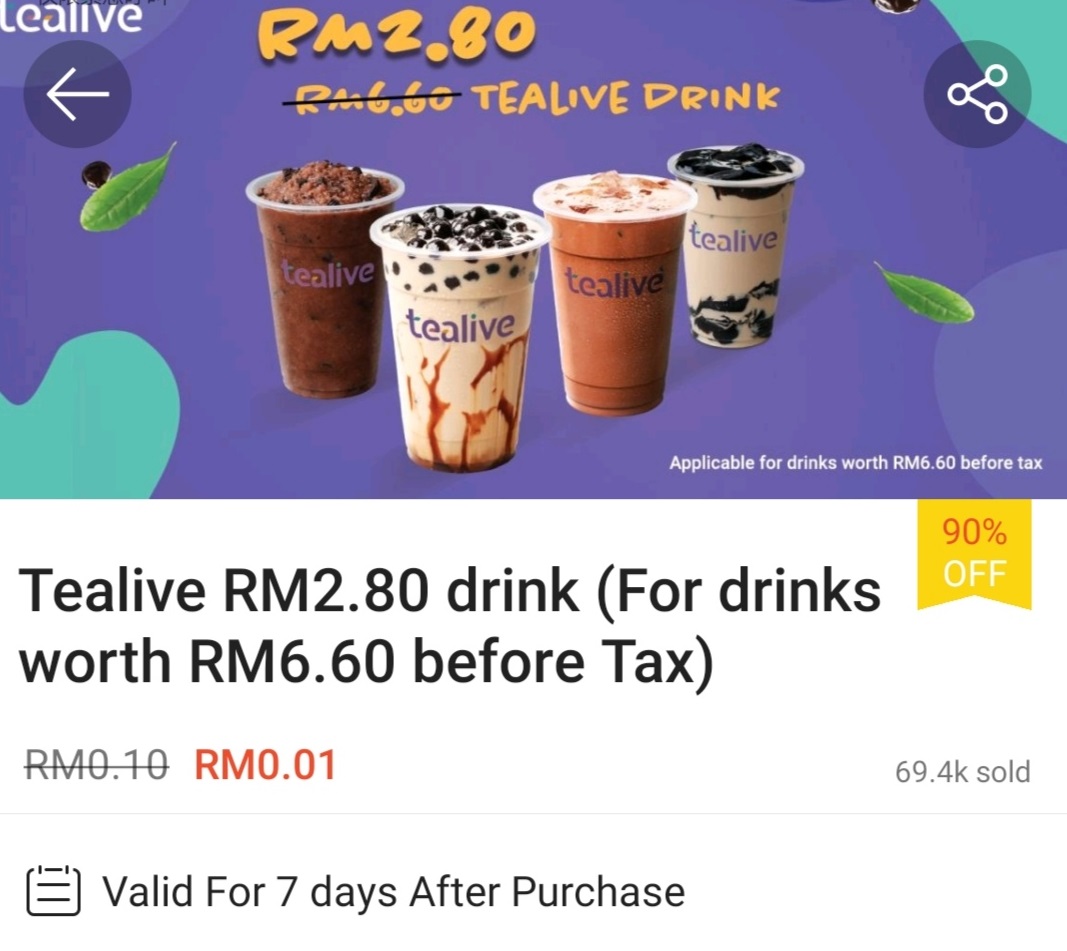Click the green tea leaf near the grass jelly cup
1067x951 pixels.
pos(924,293)
